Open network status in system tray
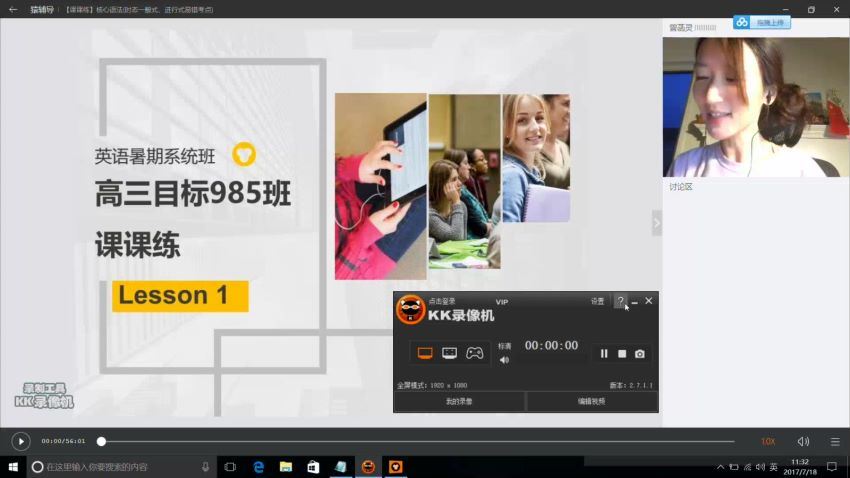850x478 pixels. 748,467
